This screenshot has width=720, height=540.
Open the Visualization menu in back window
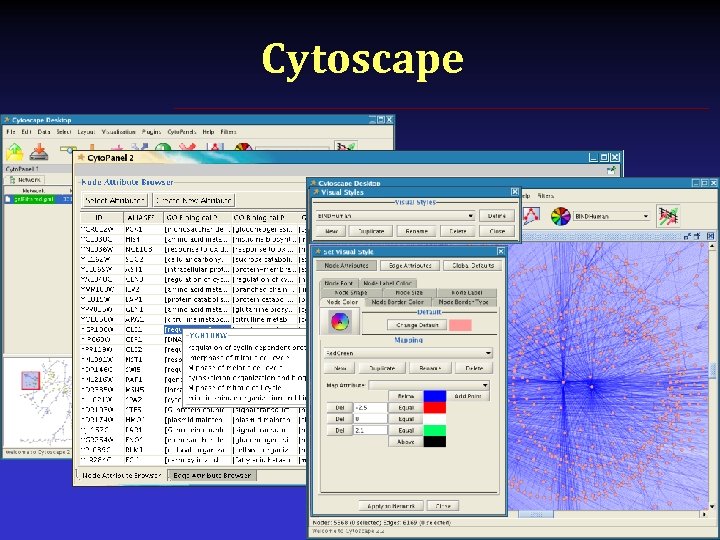(x=118, y=132)
